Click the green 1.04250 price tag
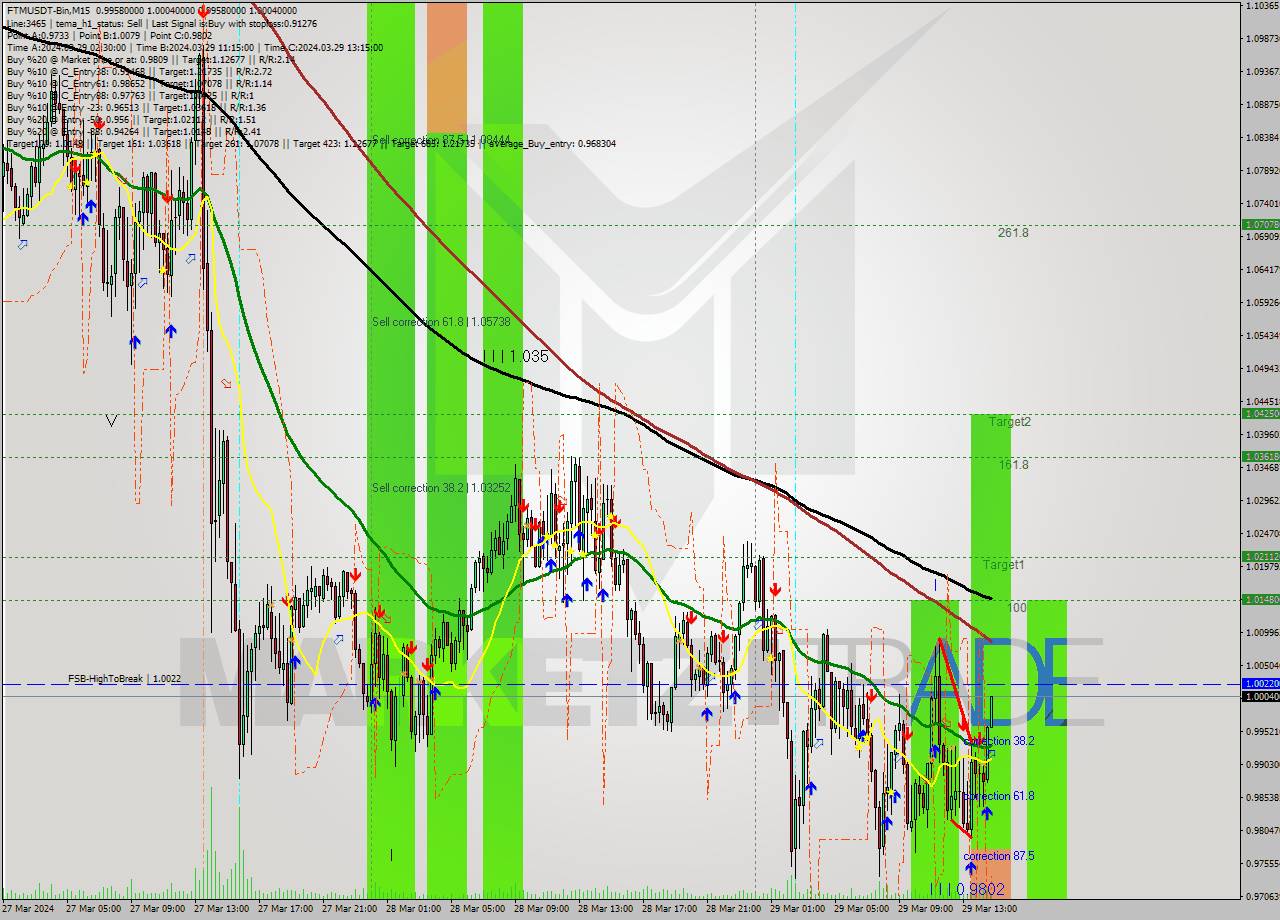 (x=1260, y=413)
